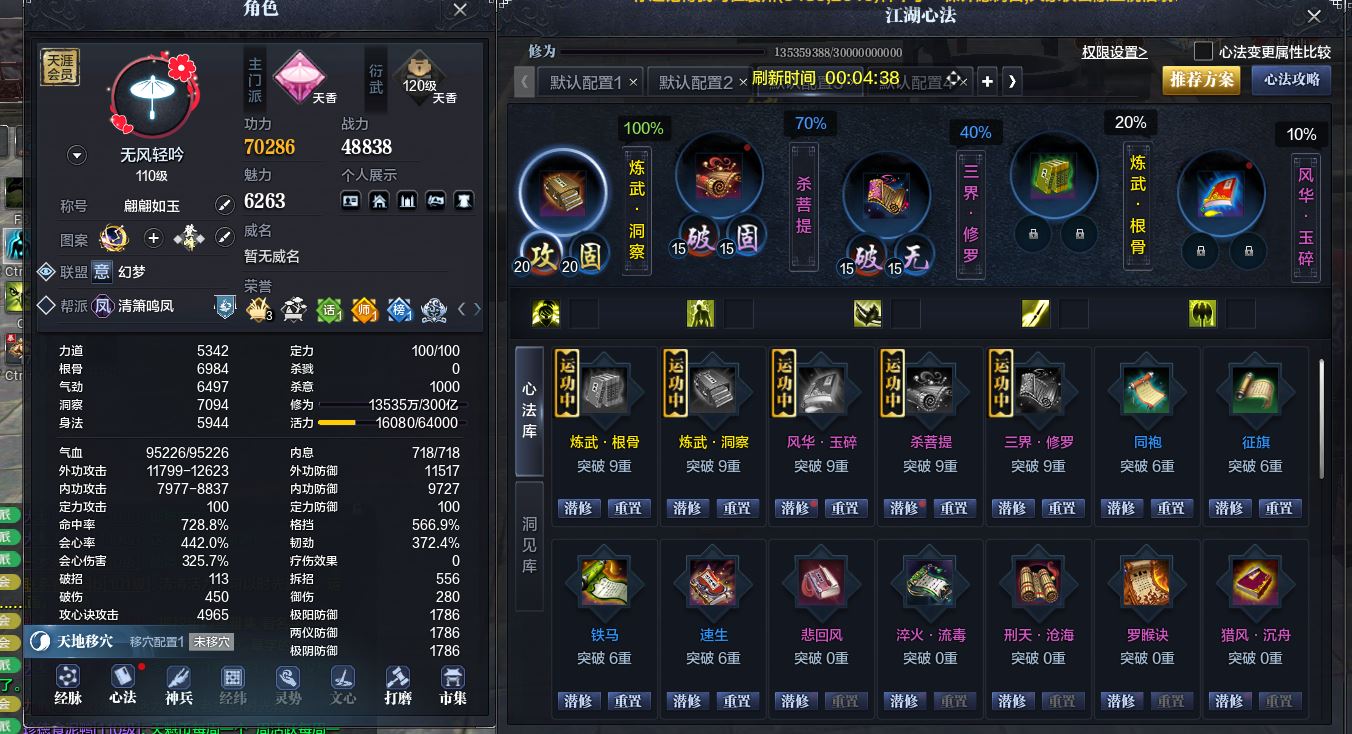
Task: Click the plus icon next to 图案
Action: [153, 238]
